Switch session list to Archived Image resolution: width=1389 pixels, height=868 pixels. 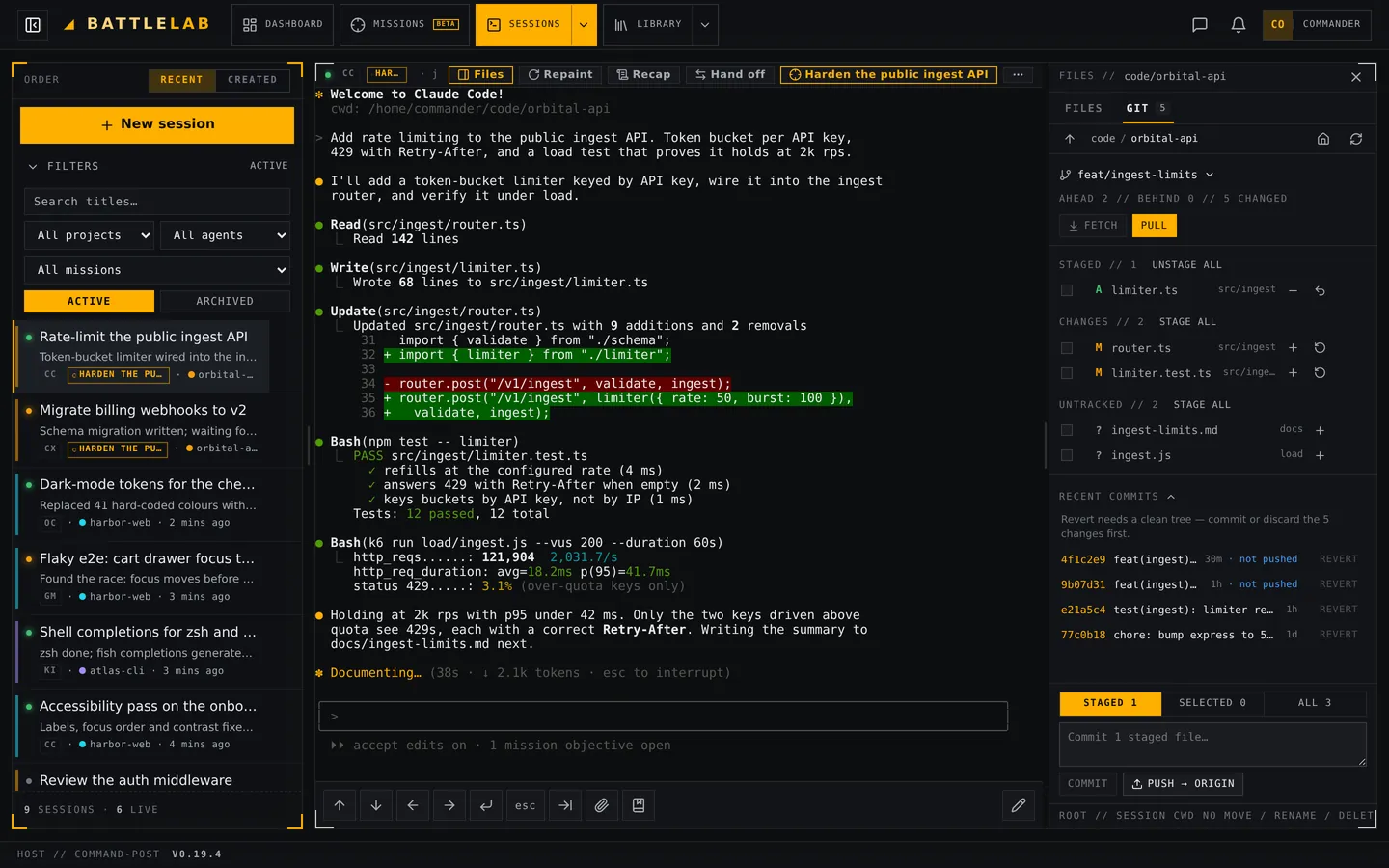click(225, 302)
